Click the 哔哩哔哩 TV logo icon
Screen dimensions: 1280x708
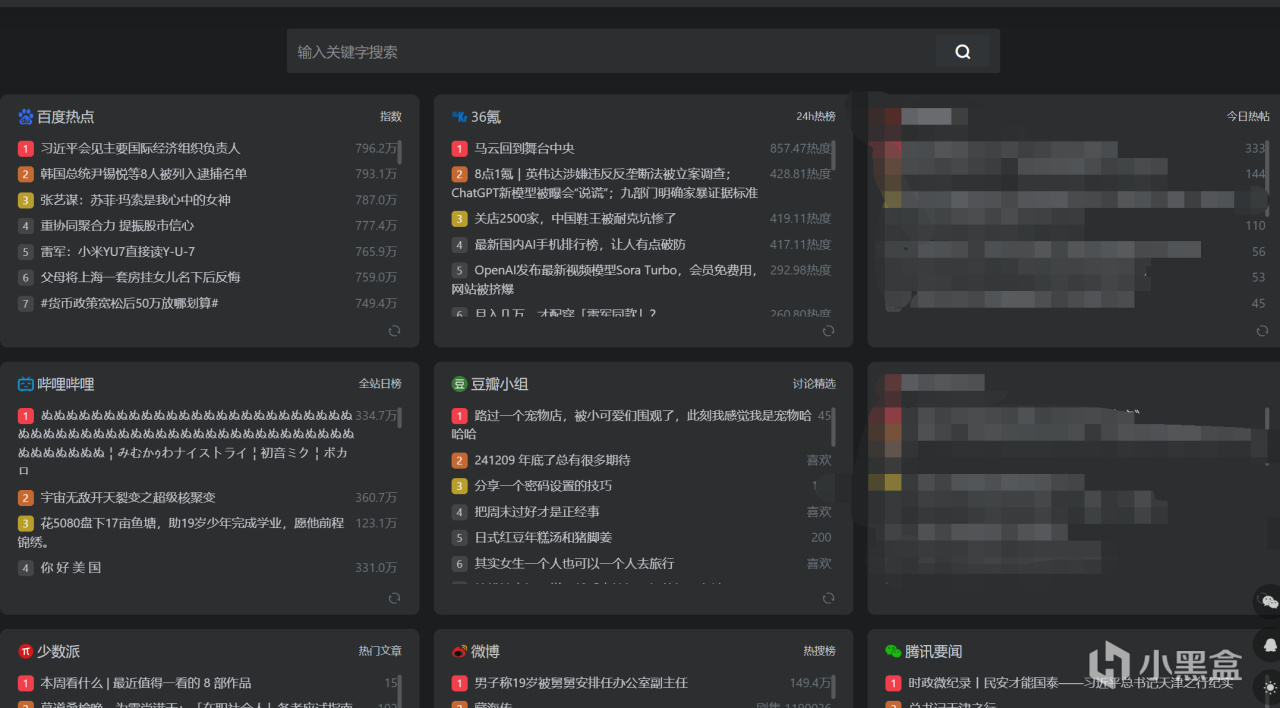[26, 384]
